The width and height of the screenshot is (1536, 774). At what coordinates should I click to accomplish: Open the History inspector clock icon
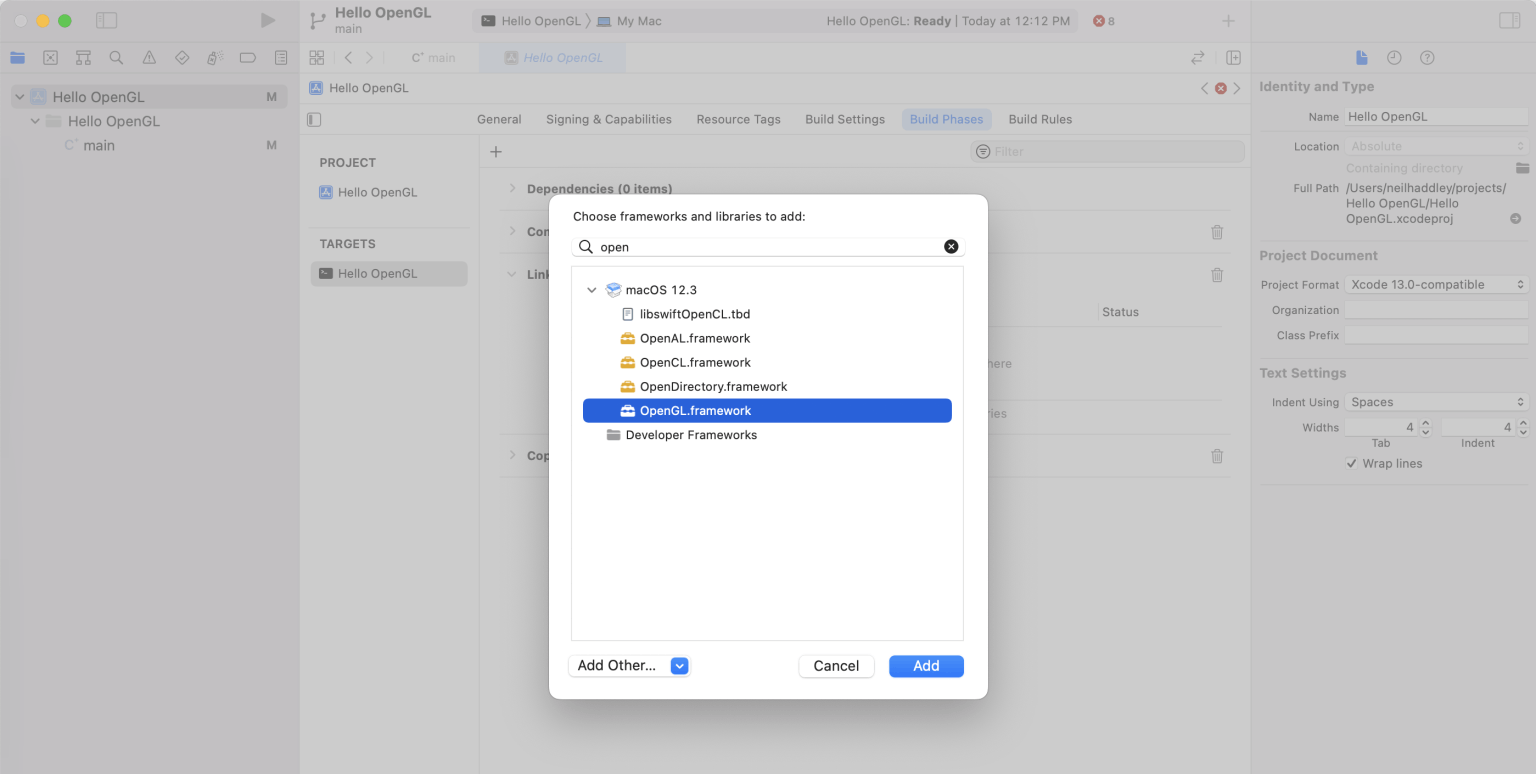click(x=1394, y=58)
